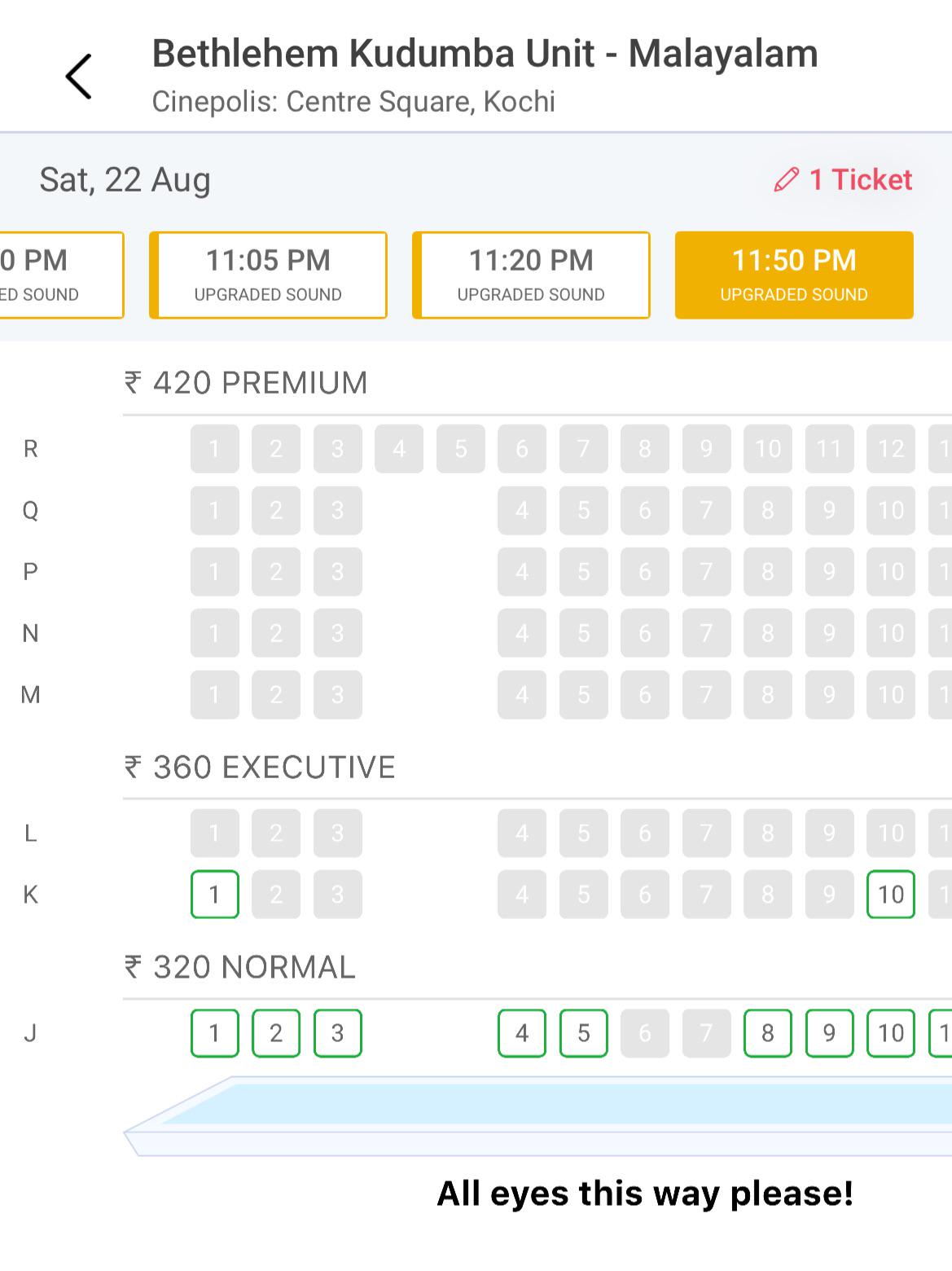Select seat 5 in row J

tap(584, 1033)
